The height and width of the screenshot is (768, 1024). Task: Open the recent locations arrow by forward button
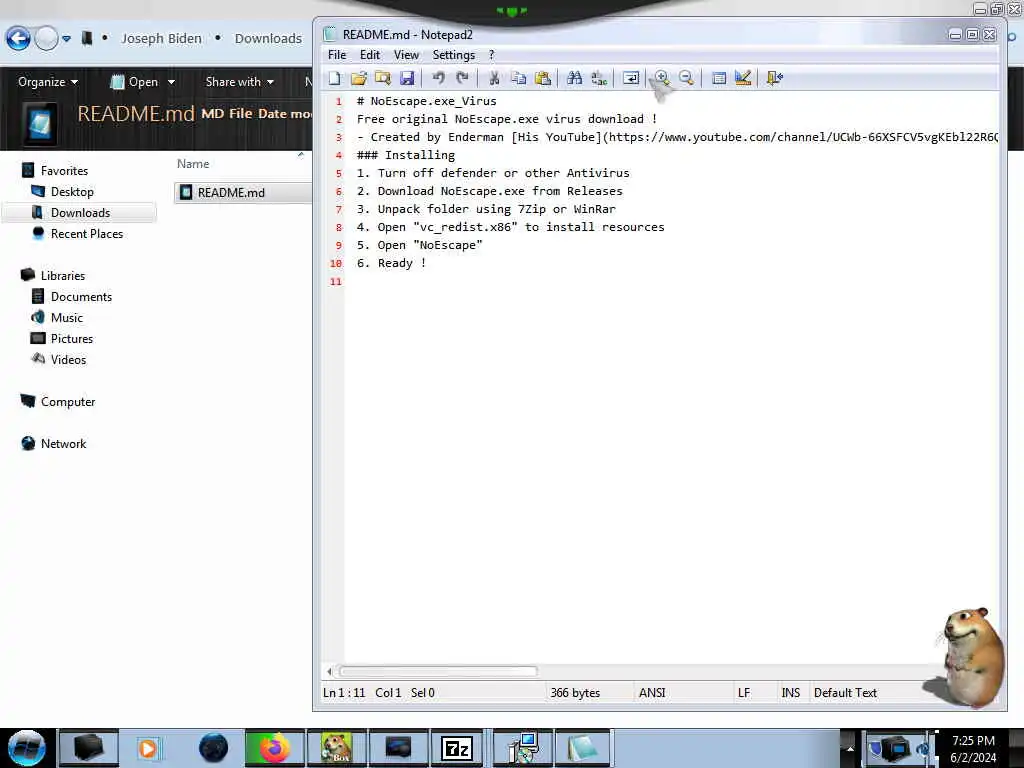tap(67, 39)
